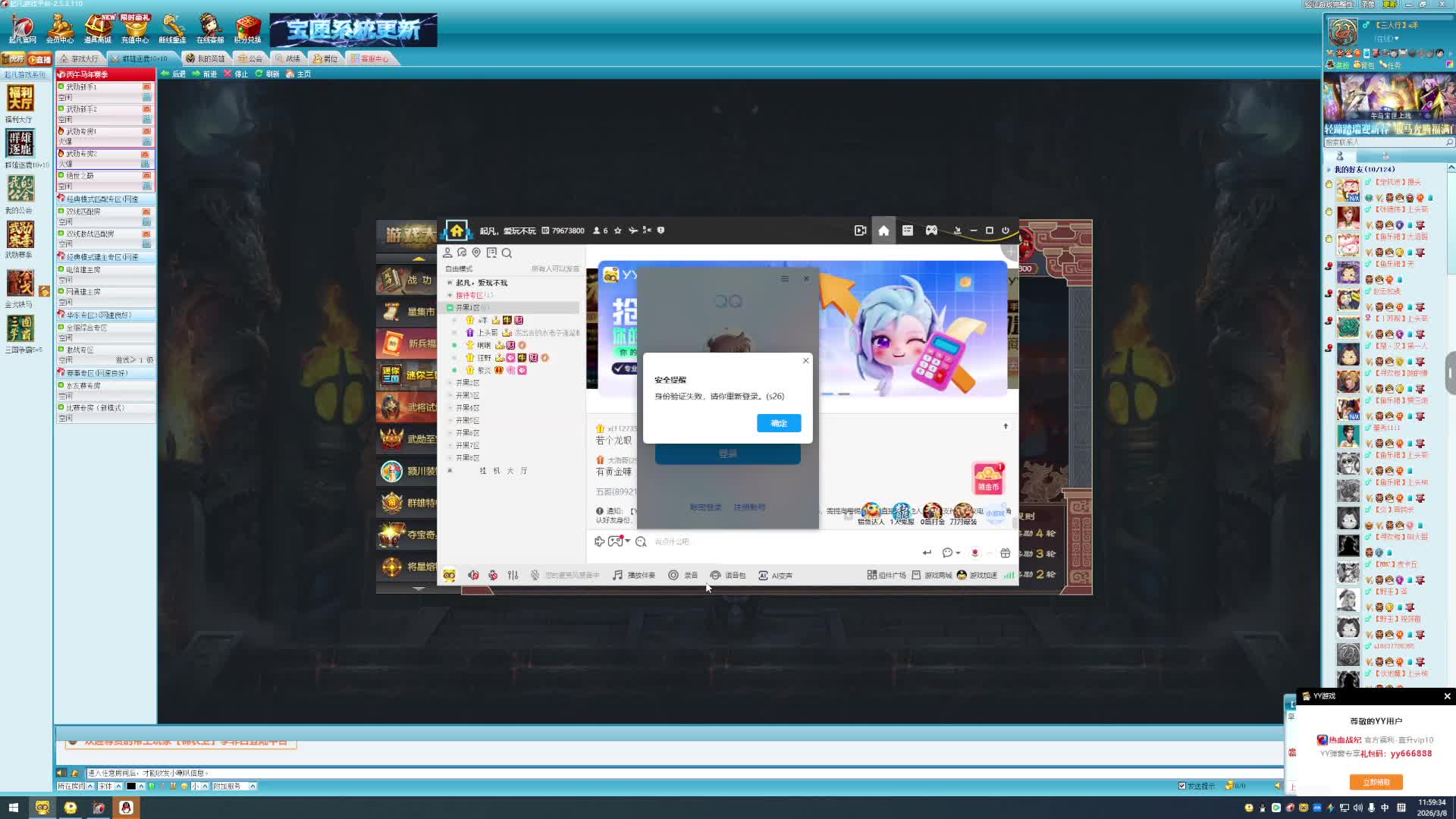Viewport: 1456px width, 819px height.
Task: Click 立即领取 button in YY popup
Action: (1376, 782)
